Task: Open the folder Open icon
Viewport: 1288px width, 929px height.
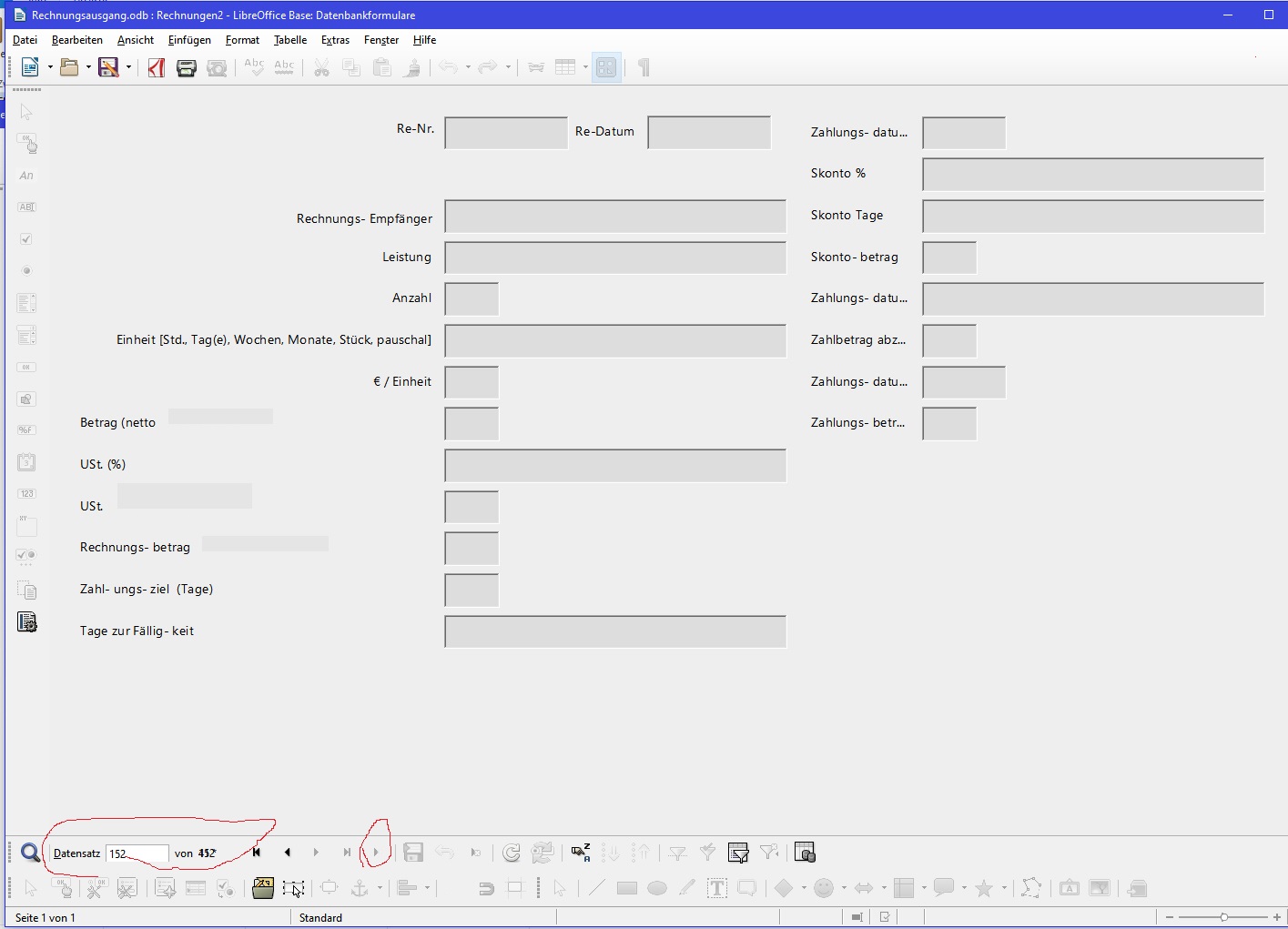Action: [69, 67]
